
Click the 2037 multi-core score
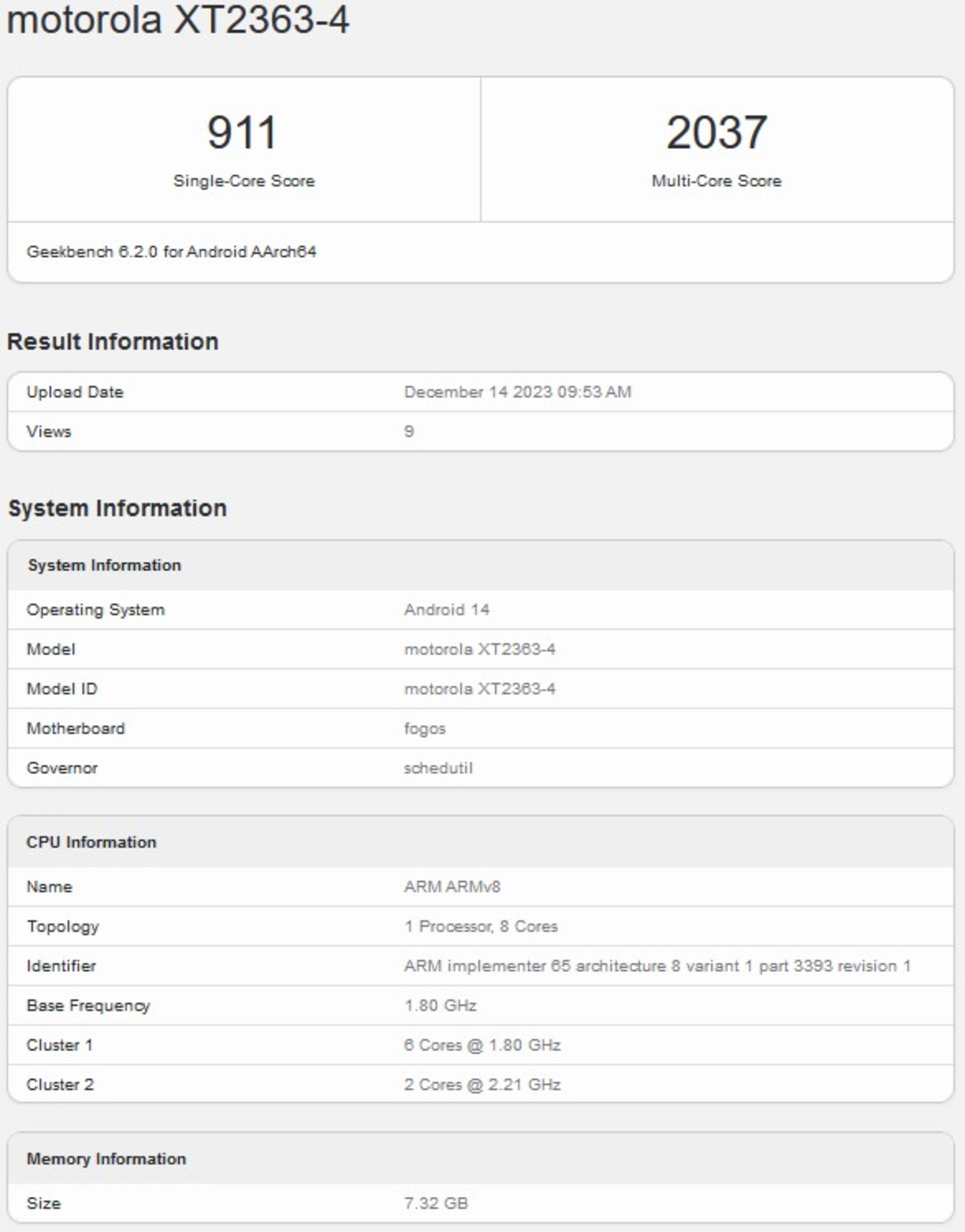[716, 133]
